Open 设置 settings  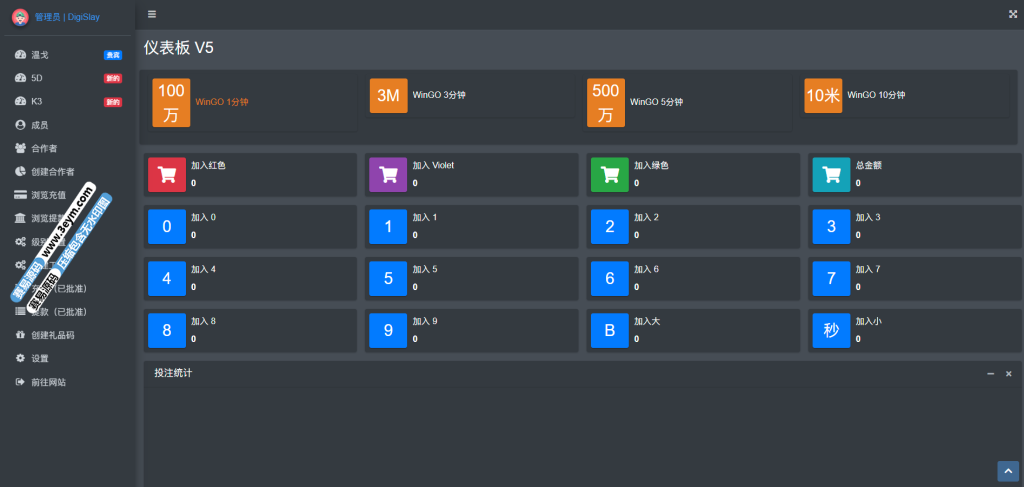[39, 358]
